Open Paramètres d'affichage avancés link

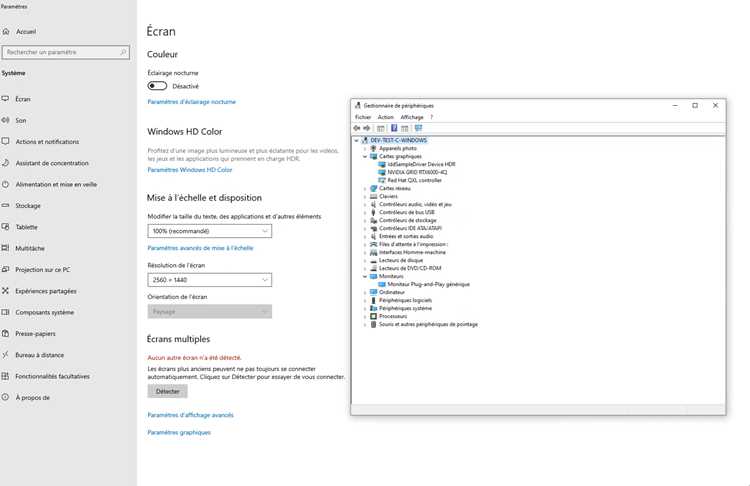[x=190, y=415]
